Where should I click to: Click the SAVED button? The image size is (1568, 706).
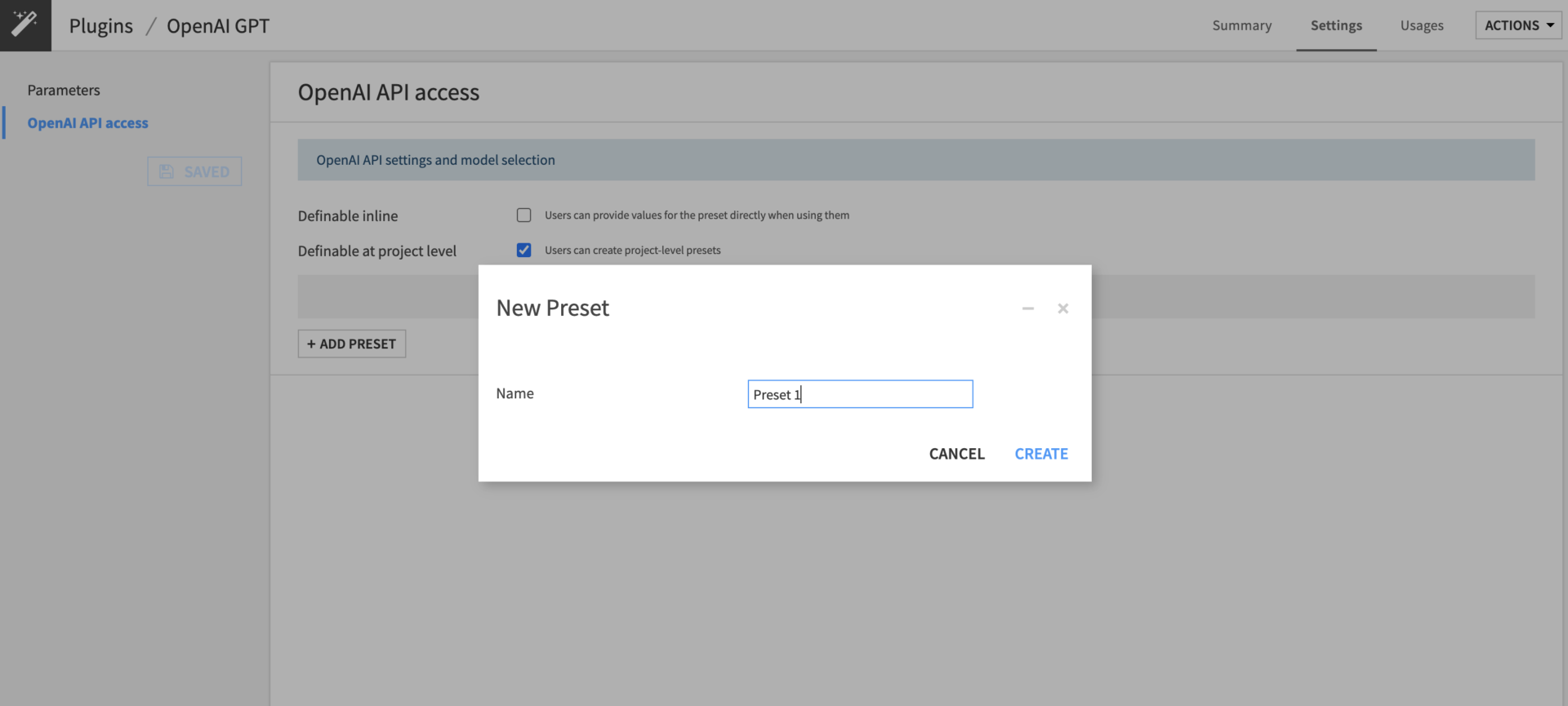coord(194,171)
